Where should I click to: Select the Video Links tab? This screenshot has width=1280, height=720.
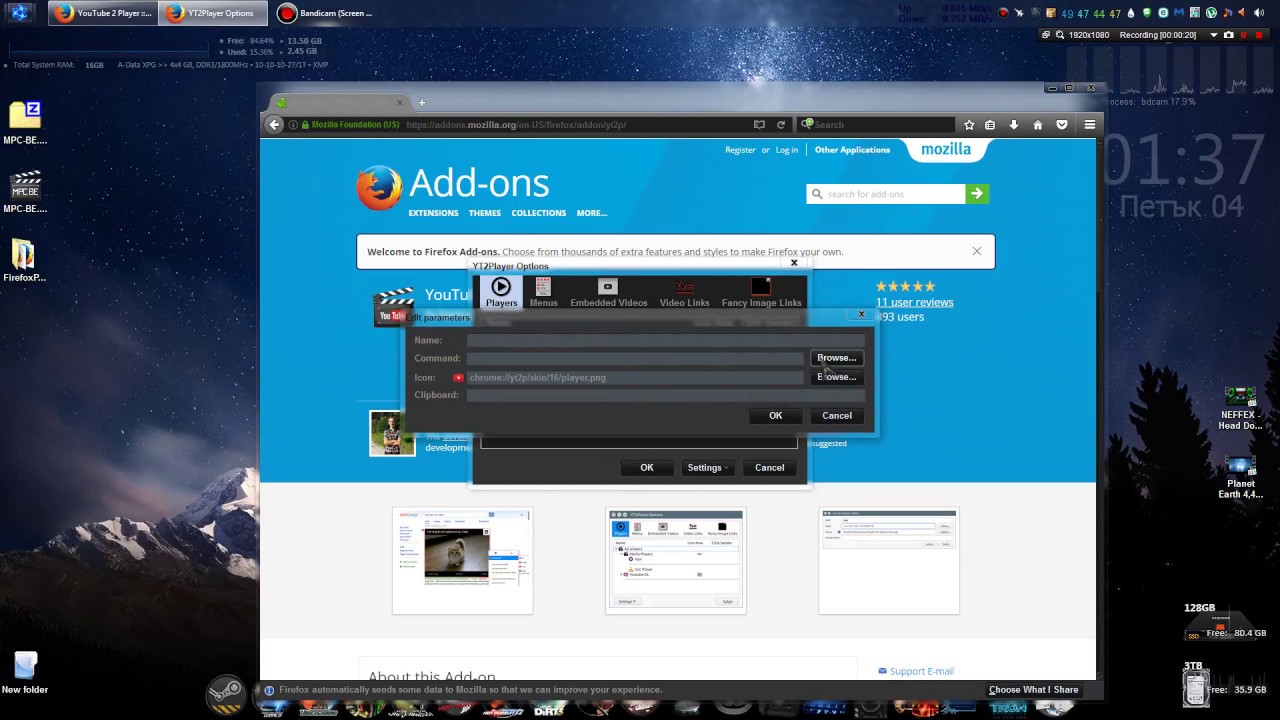[684, 292]
